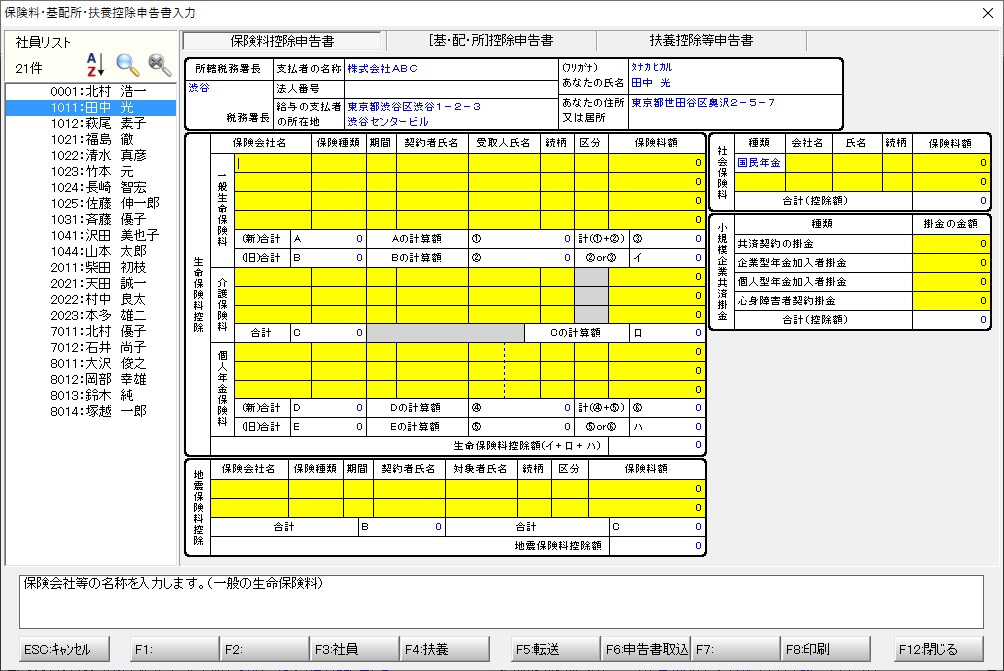The height and width of the screenshot is (671, 1004).
Task: Select employee 8014:塚越 一郎
Action: coord(91,412)
